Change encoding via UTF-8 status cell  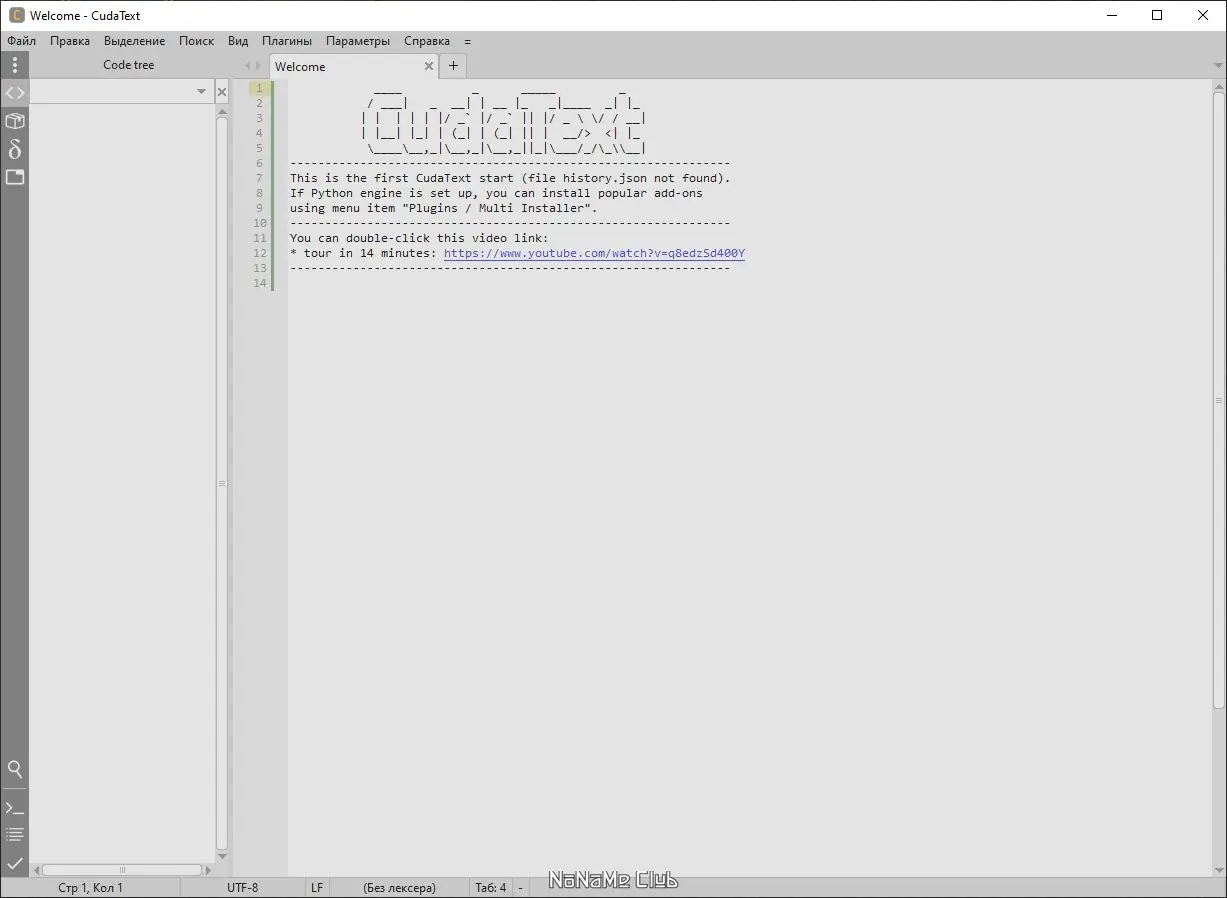[x=242, y=887]
